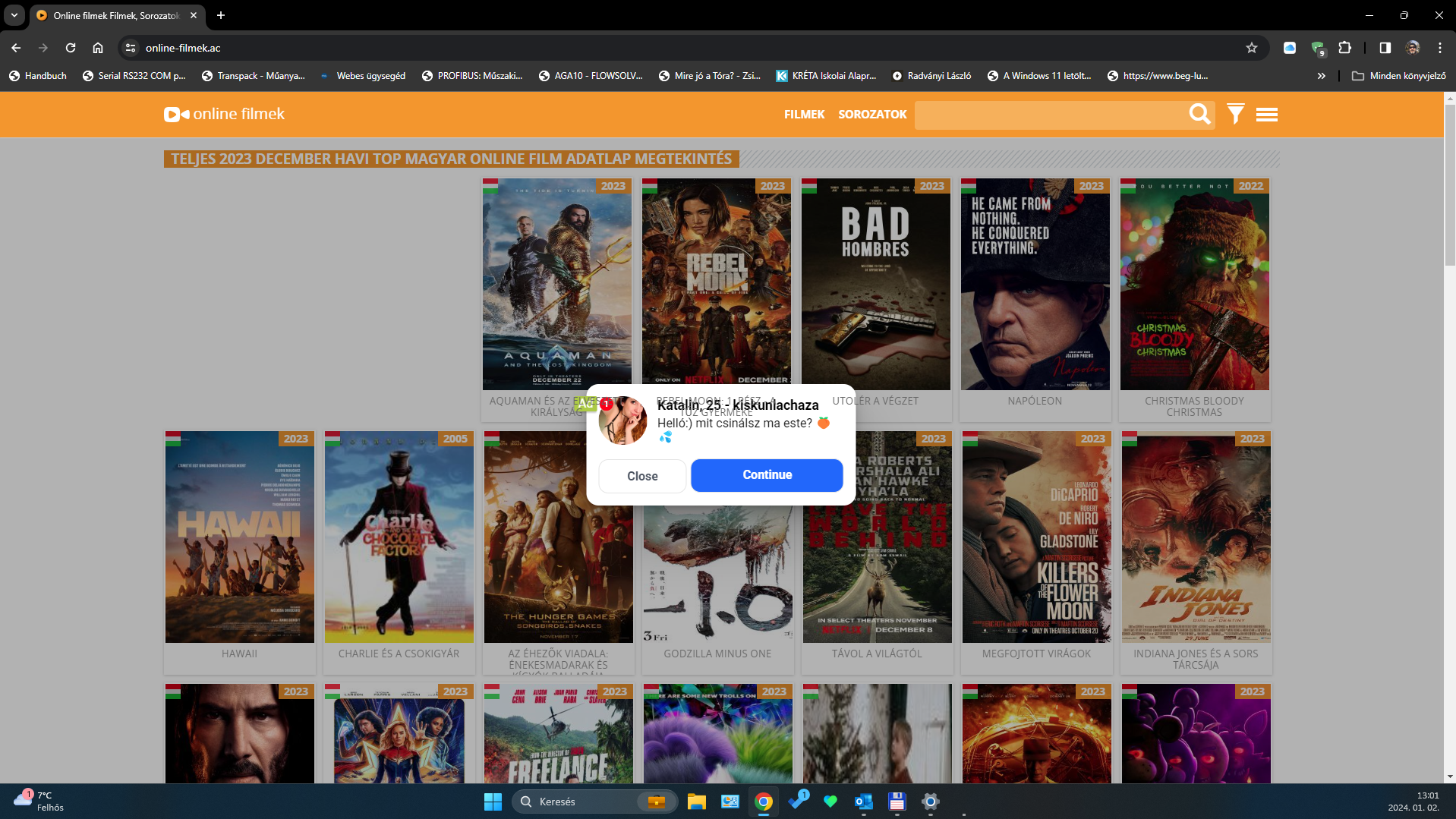Open the filter funnel icon
1456x819 pixels.
(x=1235, y=114)
